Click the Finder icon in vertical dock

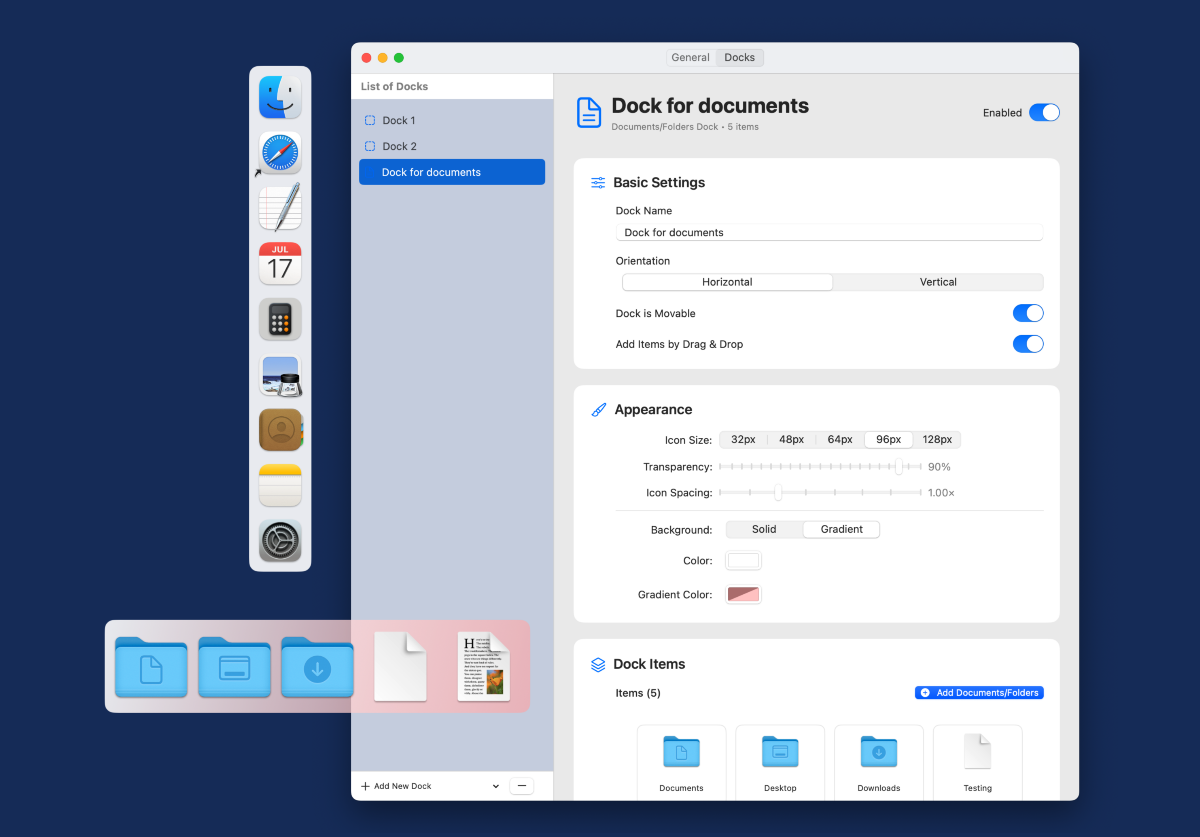[x=280, y=98]
